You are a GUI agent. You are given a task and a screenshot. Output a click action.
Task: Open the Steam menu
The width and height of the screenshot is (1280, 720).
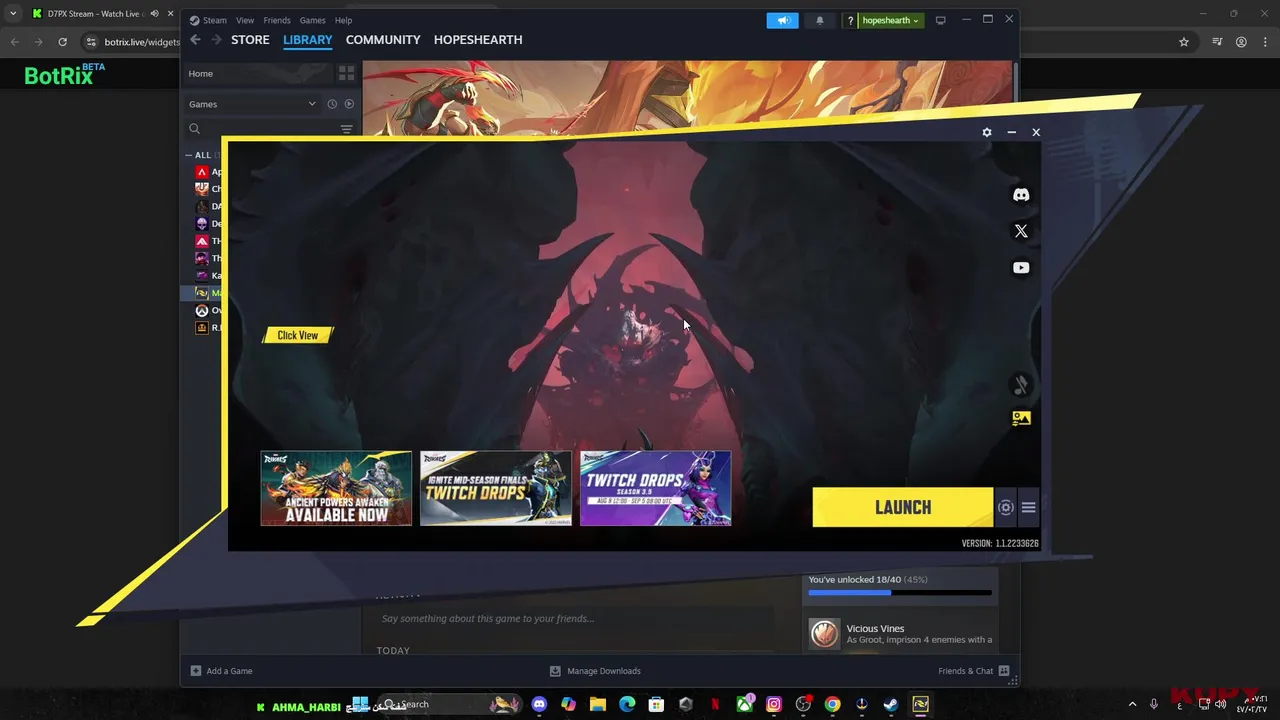[214, 20]
